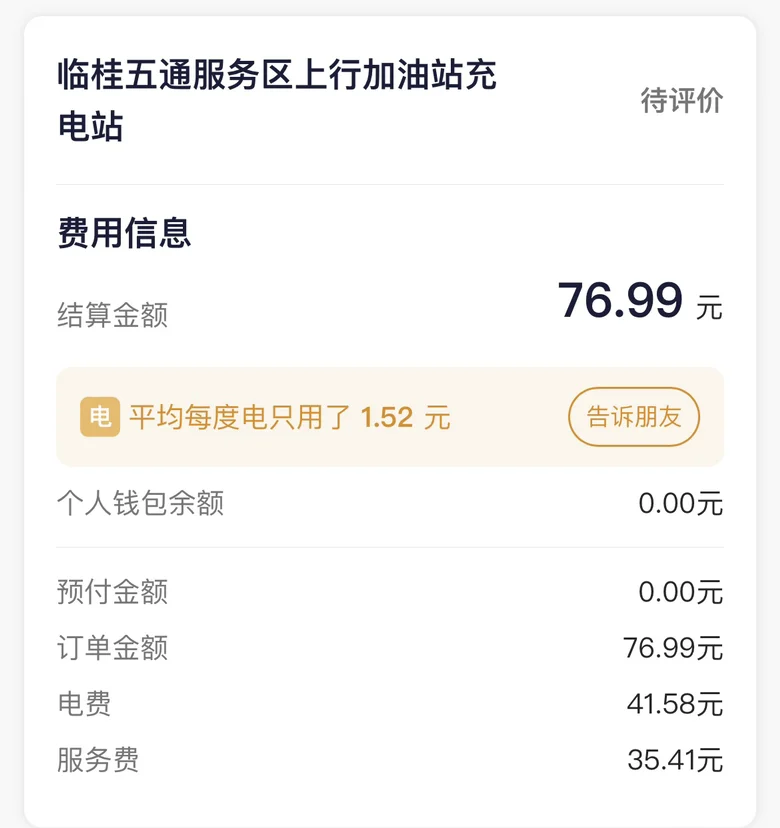This screenshot has height=828, width=780.
Task: Tap the electricity fee 41.58元 value
Action: 675,704
